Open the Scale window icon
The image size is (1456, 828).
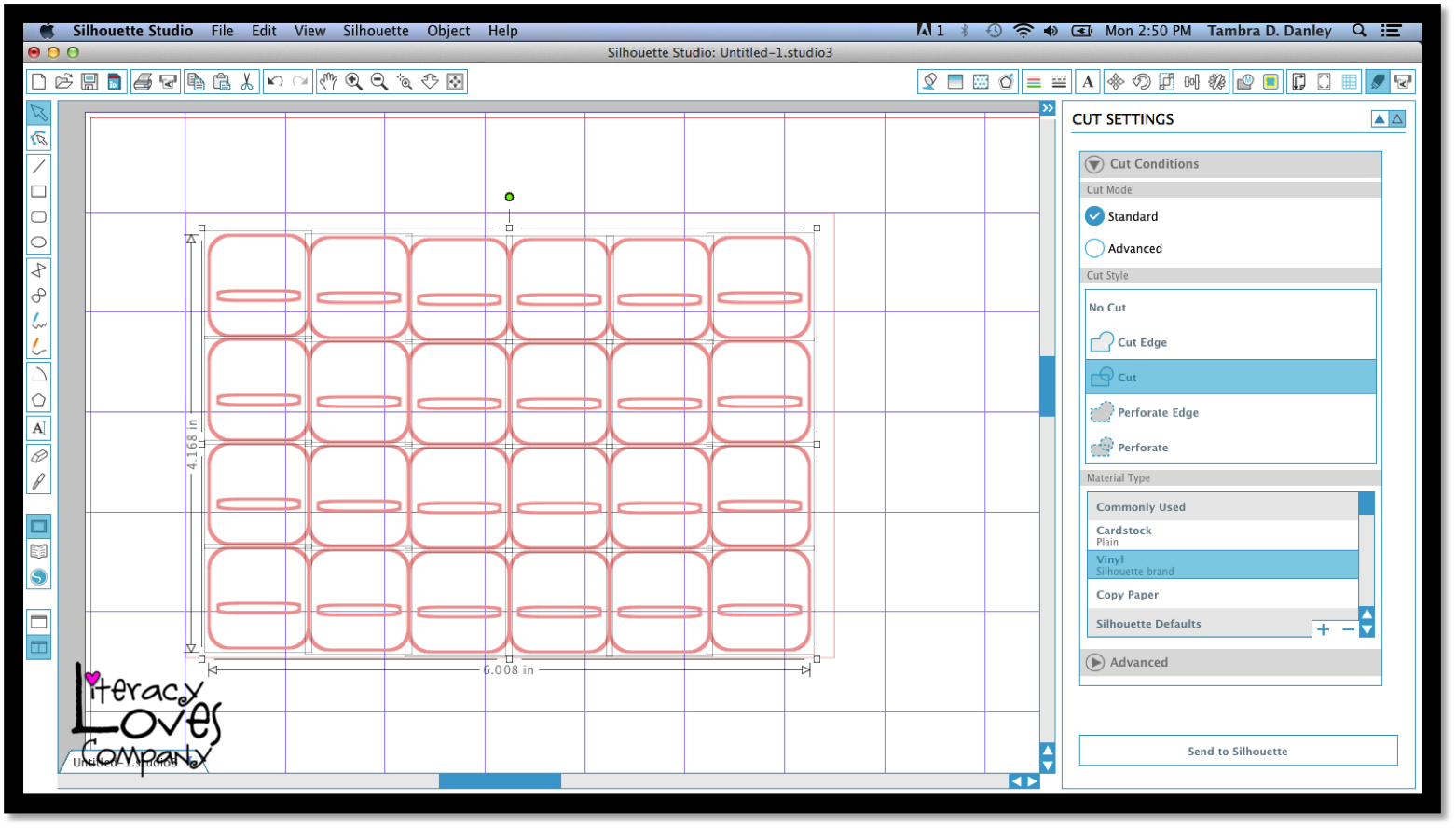tap(1166, 82)
